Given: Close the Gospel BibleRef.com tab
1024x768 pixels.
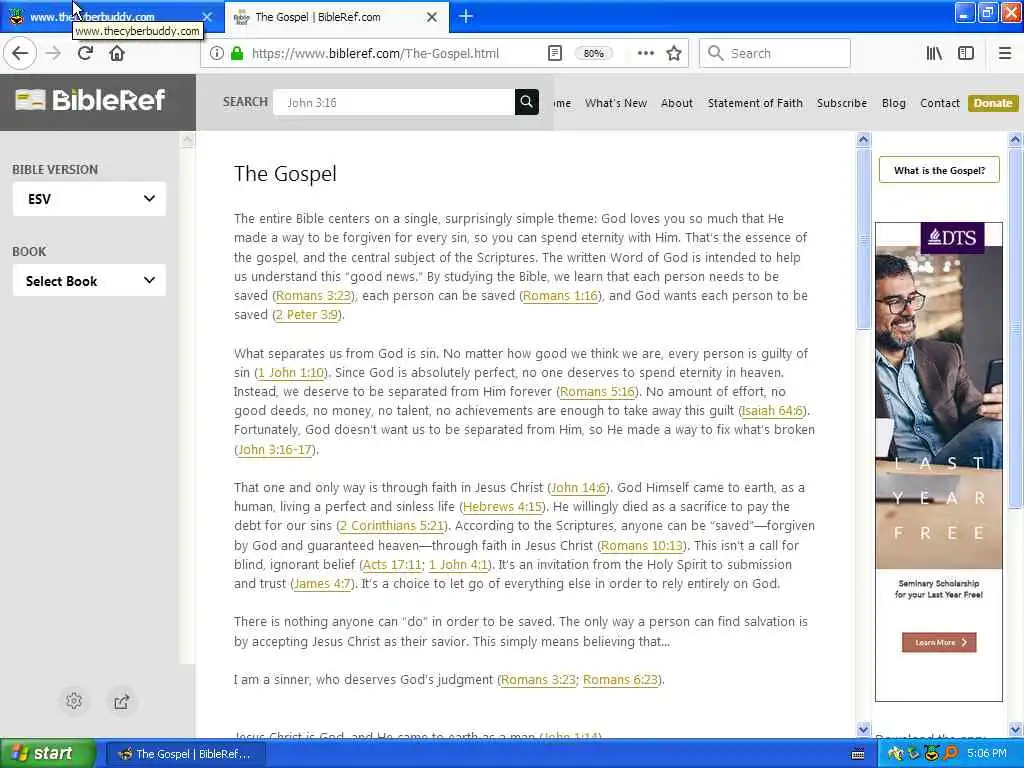Looking at the screenshot, I should 432,17.
